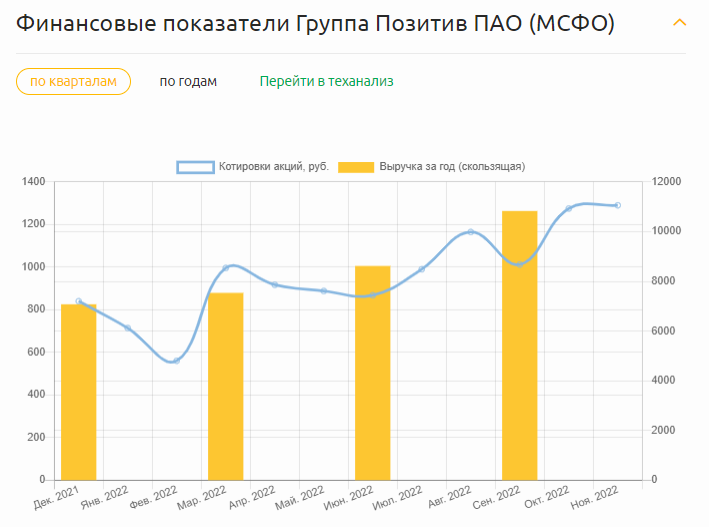This screenshot has height=527, width=710.
Task: Click the yellow revenue legend swatch
Action: pos(355,167)
